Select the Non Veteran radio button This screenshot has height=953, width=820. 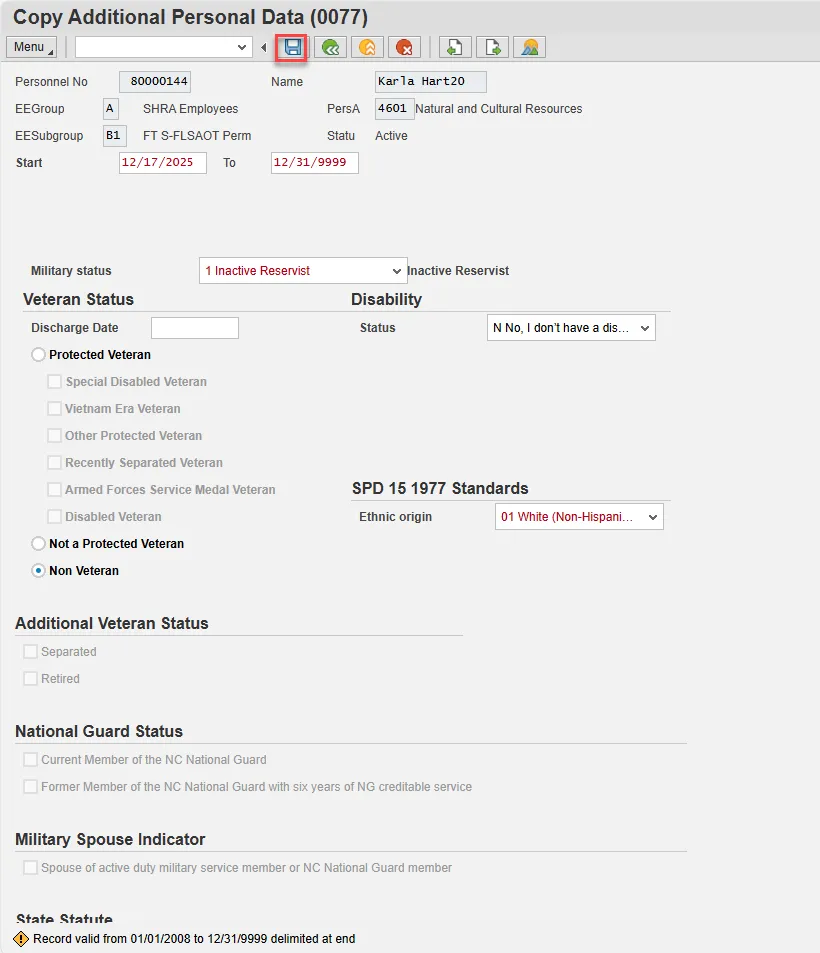[x=38, y=571]
